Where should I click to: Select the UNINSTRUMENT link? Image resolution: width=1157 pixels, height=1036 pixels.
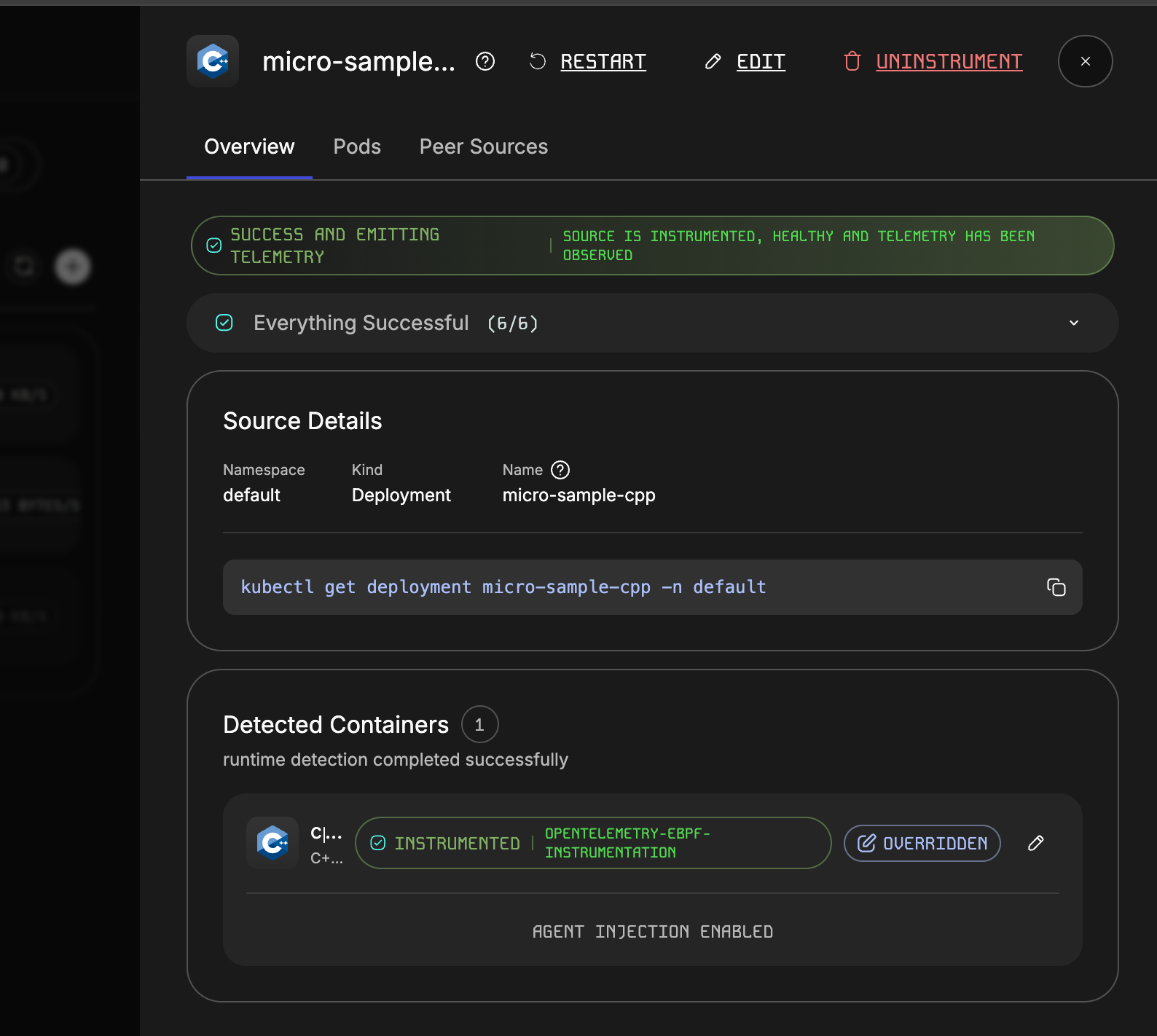point(949,61)
